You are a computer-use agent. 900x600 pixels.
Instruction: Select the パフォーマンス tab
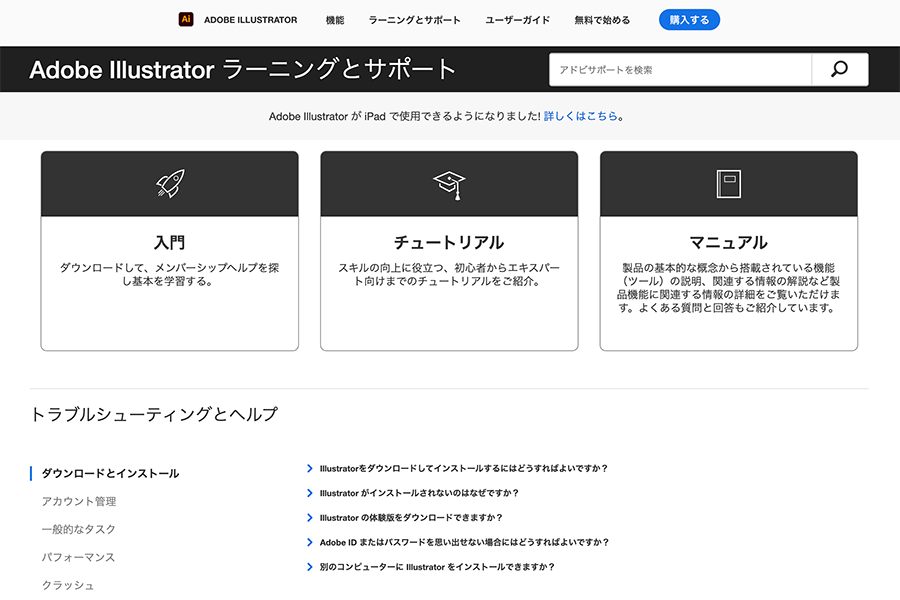pos(78,558)
